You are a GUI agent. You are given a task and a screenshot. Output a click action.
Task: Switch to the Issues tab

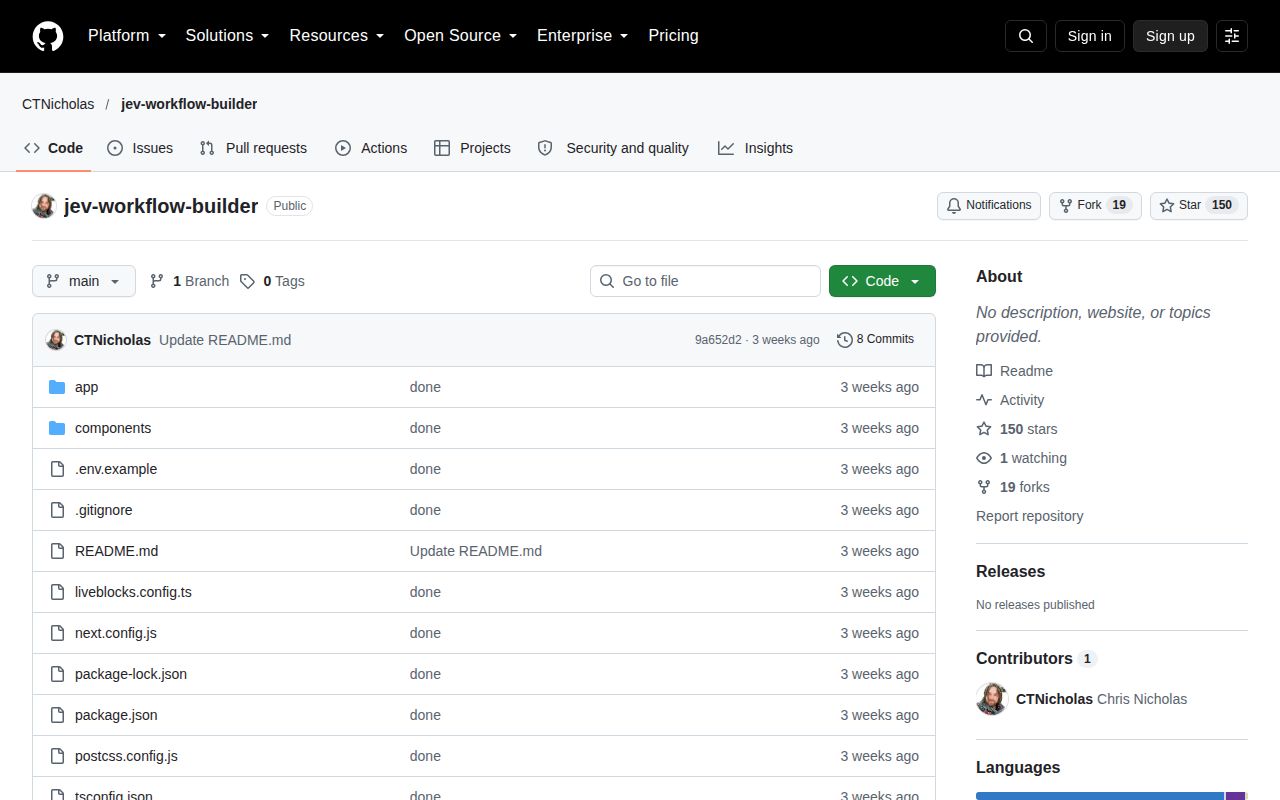tap(140, 148)
